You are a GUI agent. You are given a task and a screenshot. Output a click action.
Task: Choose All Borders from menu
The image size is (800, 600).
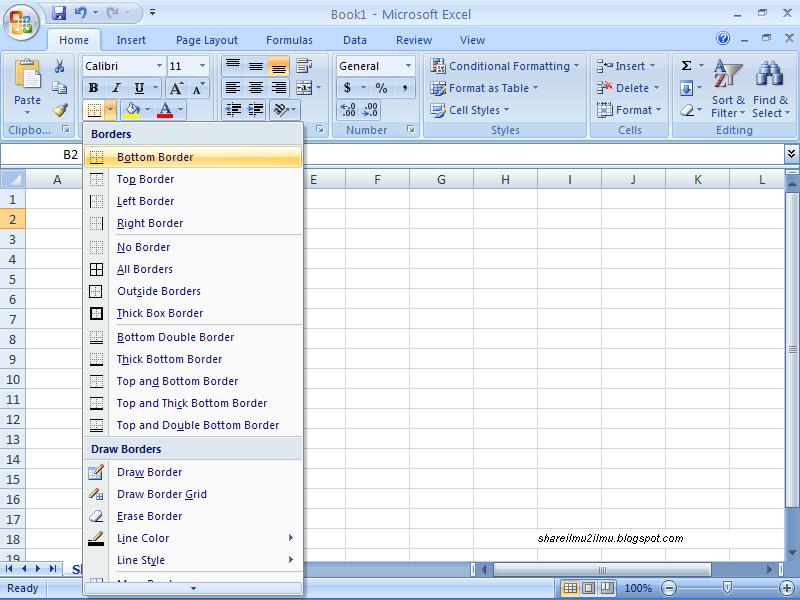(x=194, y=269)
